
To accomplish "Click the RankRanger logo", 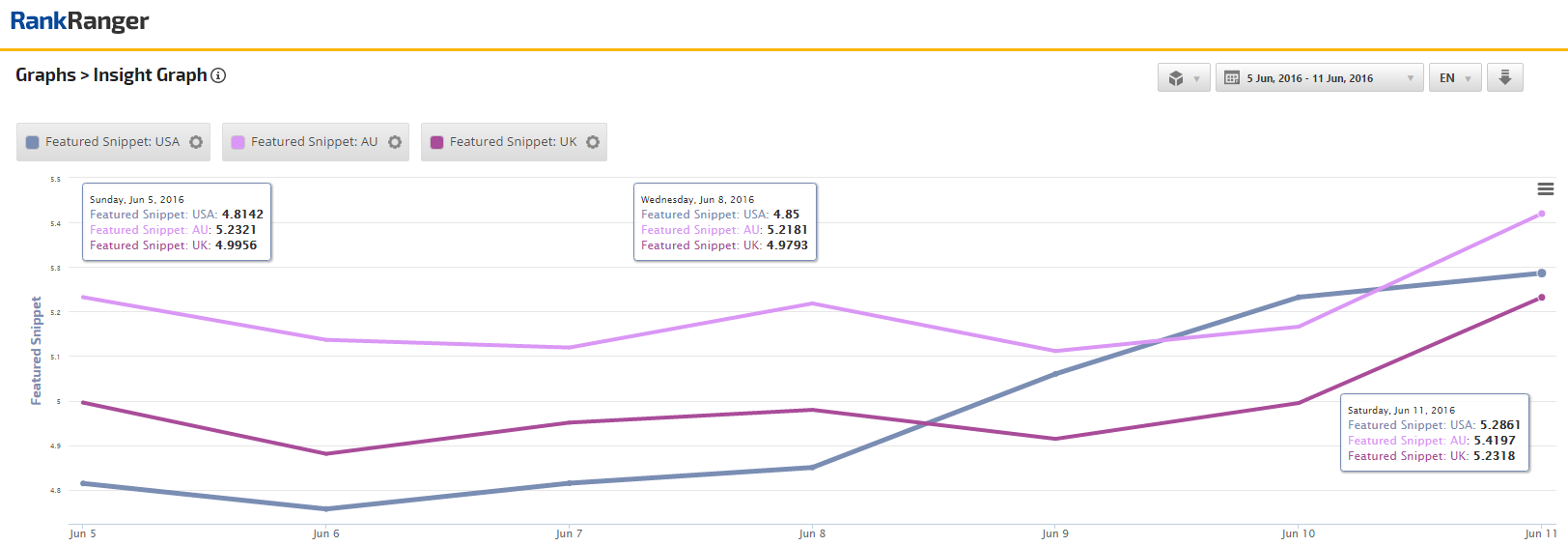I will pyautogui.click(x=79, y=21).
